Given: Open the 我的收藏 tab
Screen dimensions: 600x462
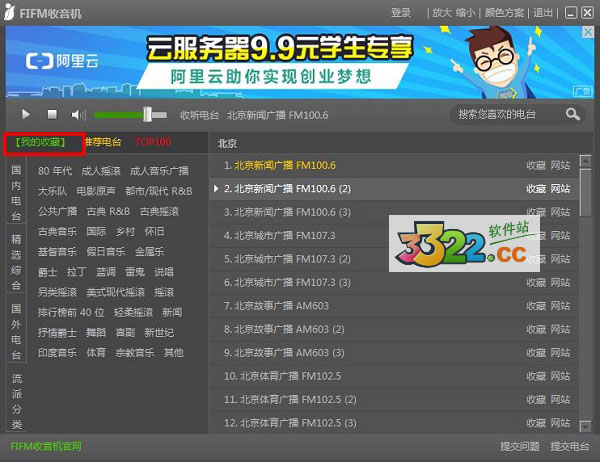Looking at the screenshot, I should point(41,143).
